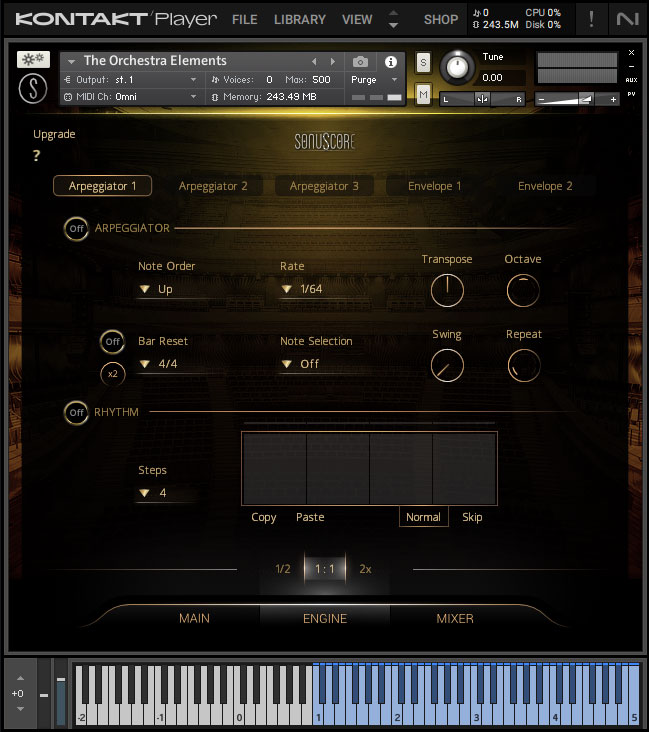Set speed to 1:1

tap(324, 569)
